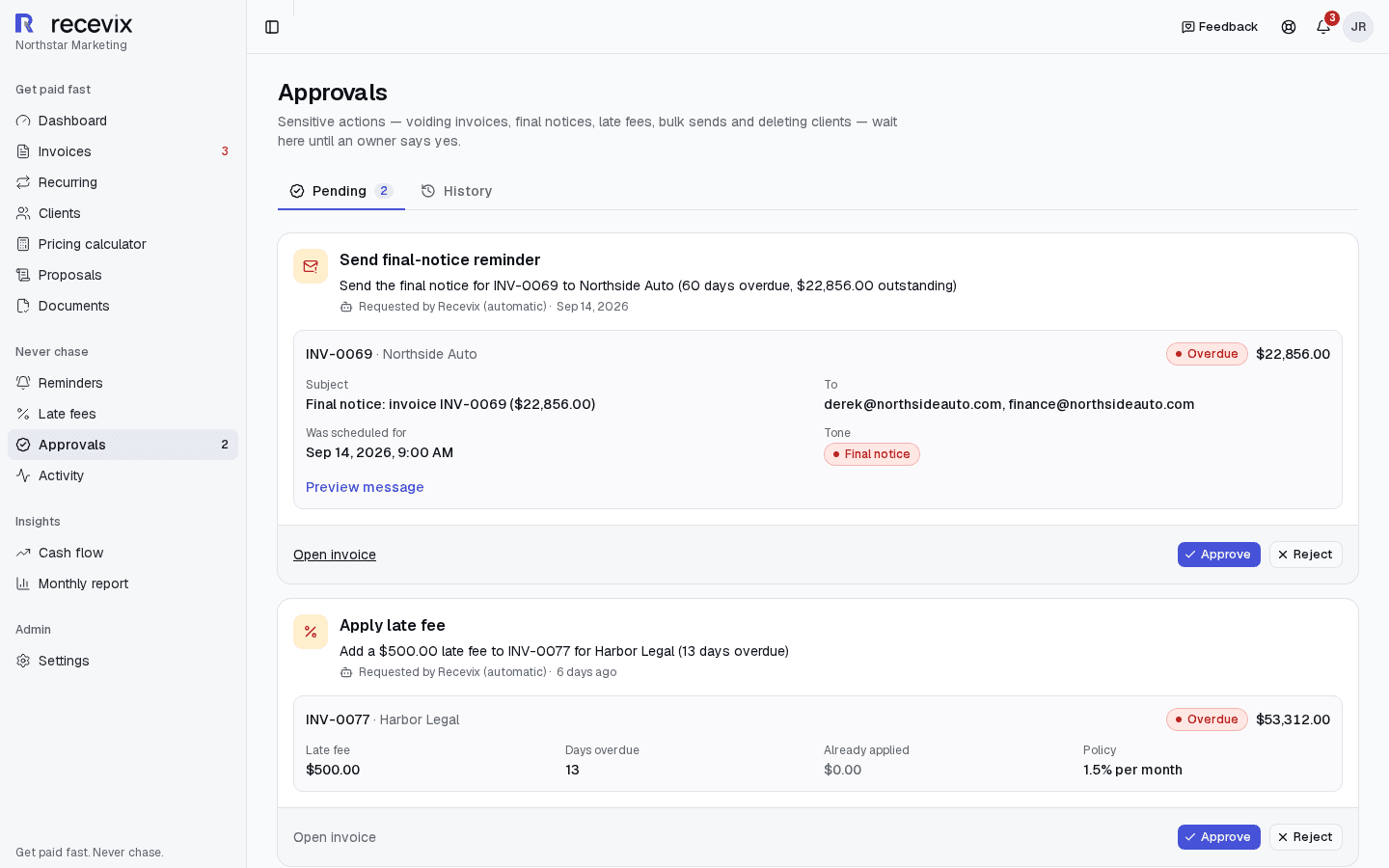Image resolution: width=1389 pixels, height=868 pixels.
Task: Open the notifications bell
Action: (x=1323, y=27)
